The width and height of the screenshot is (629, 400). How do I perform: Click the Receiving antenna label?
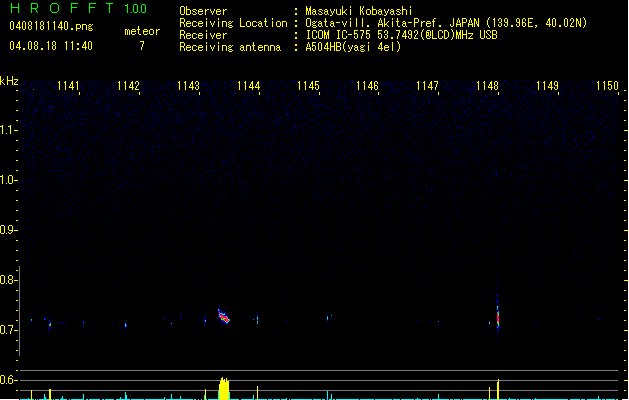coord(230,47)
